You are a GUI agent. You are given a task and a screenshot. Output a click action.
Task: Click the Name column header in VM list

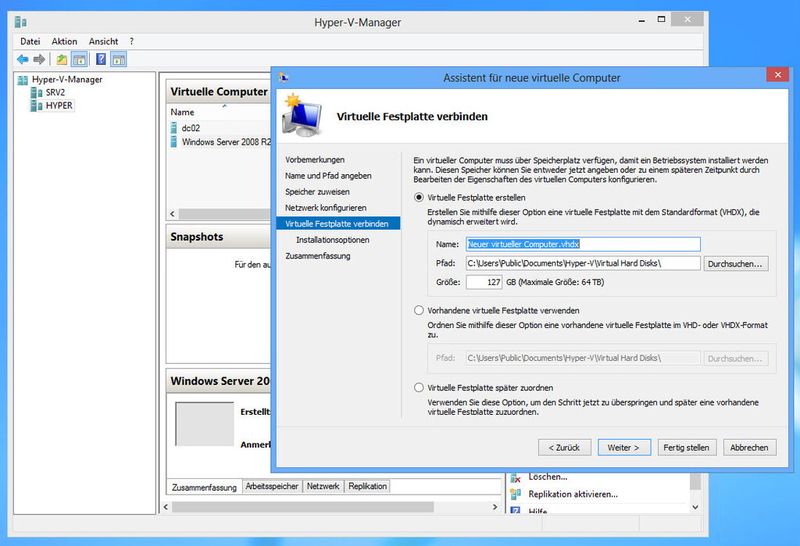tap(182, 112)
